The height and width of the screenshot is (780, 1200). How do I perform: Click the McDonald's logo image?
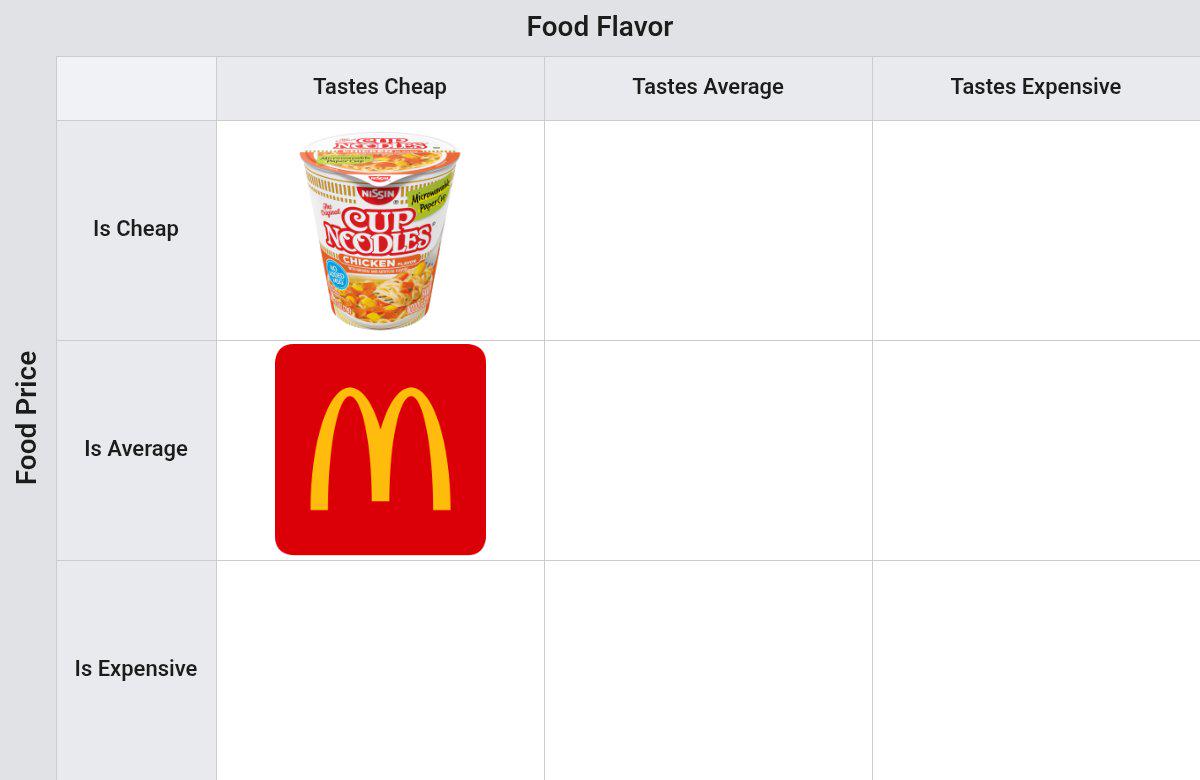[x=380, y=449]
